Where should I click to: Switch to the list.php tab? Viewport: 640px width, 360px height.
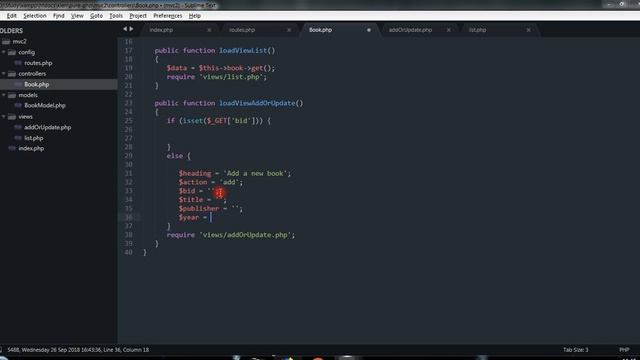pyautogui.click(x=477, y=30)
